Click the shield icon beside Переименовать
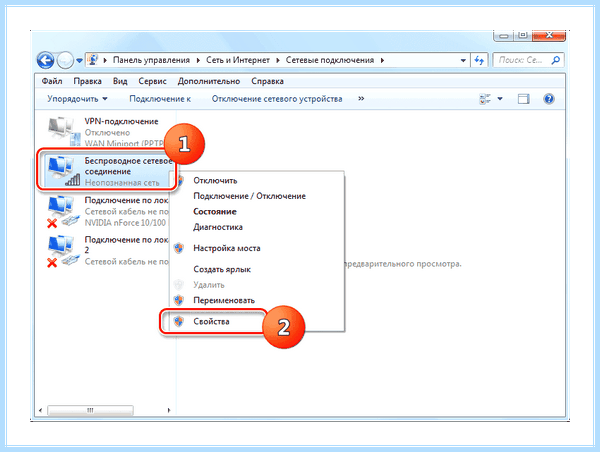This screenshot has height=452, width=600. click(x=179, y=300)
